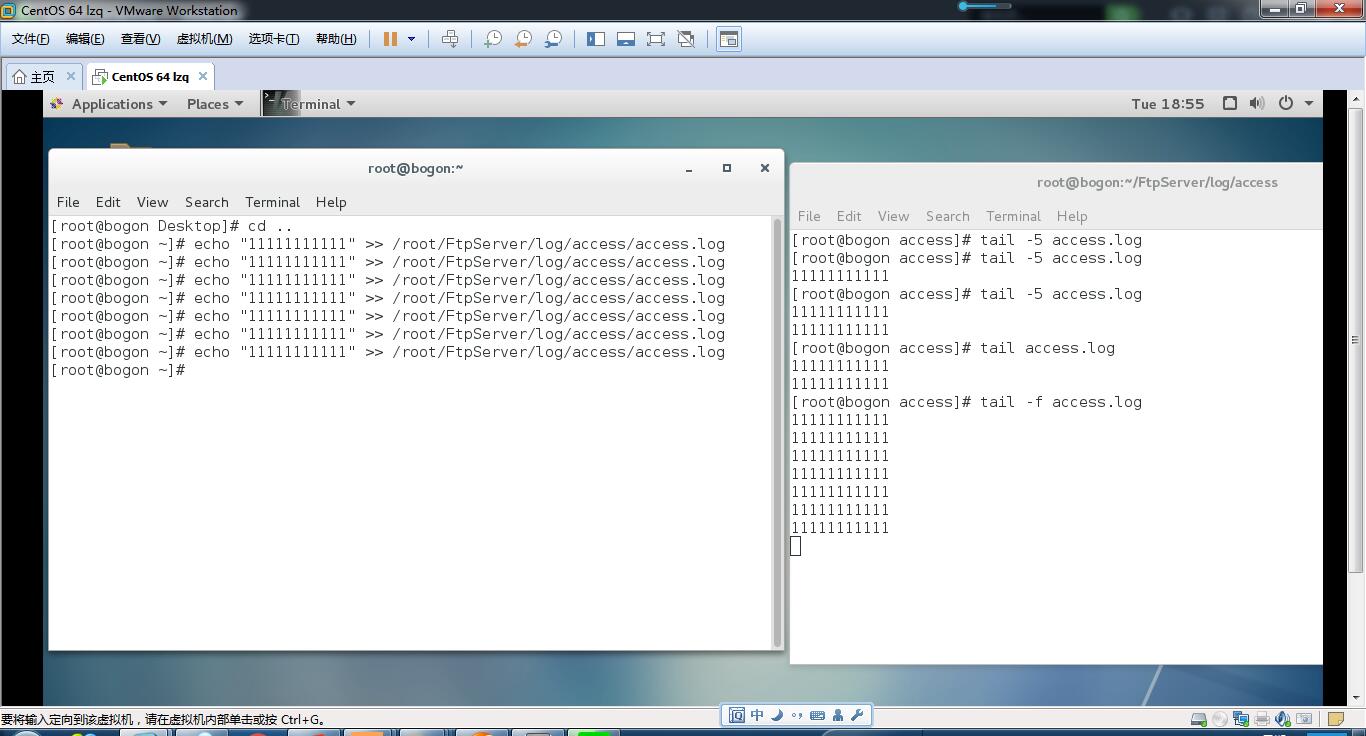Toggle Chinese input mode 中 icon
Viewport: 1366px width, 736px height.
[x=757, y=715]
